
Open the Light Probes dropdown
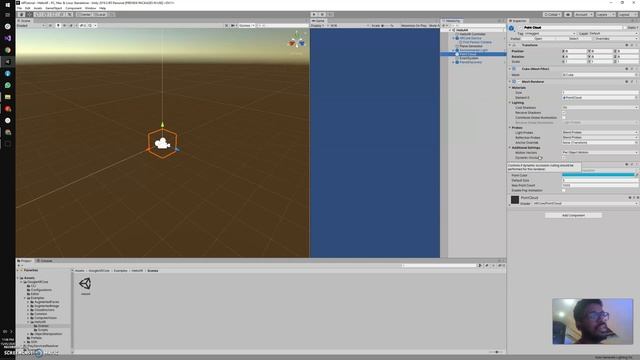coord(600,132)
